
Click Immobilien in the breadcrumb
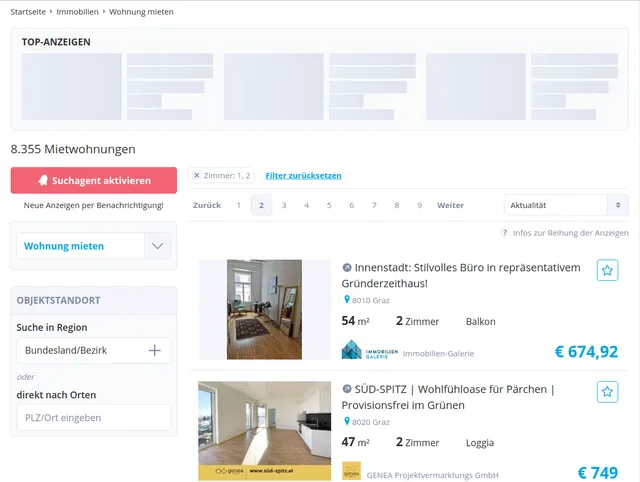77,12
